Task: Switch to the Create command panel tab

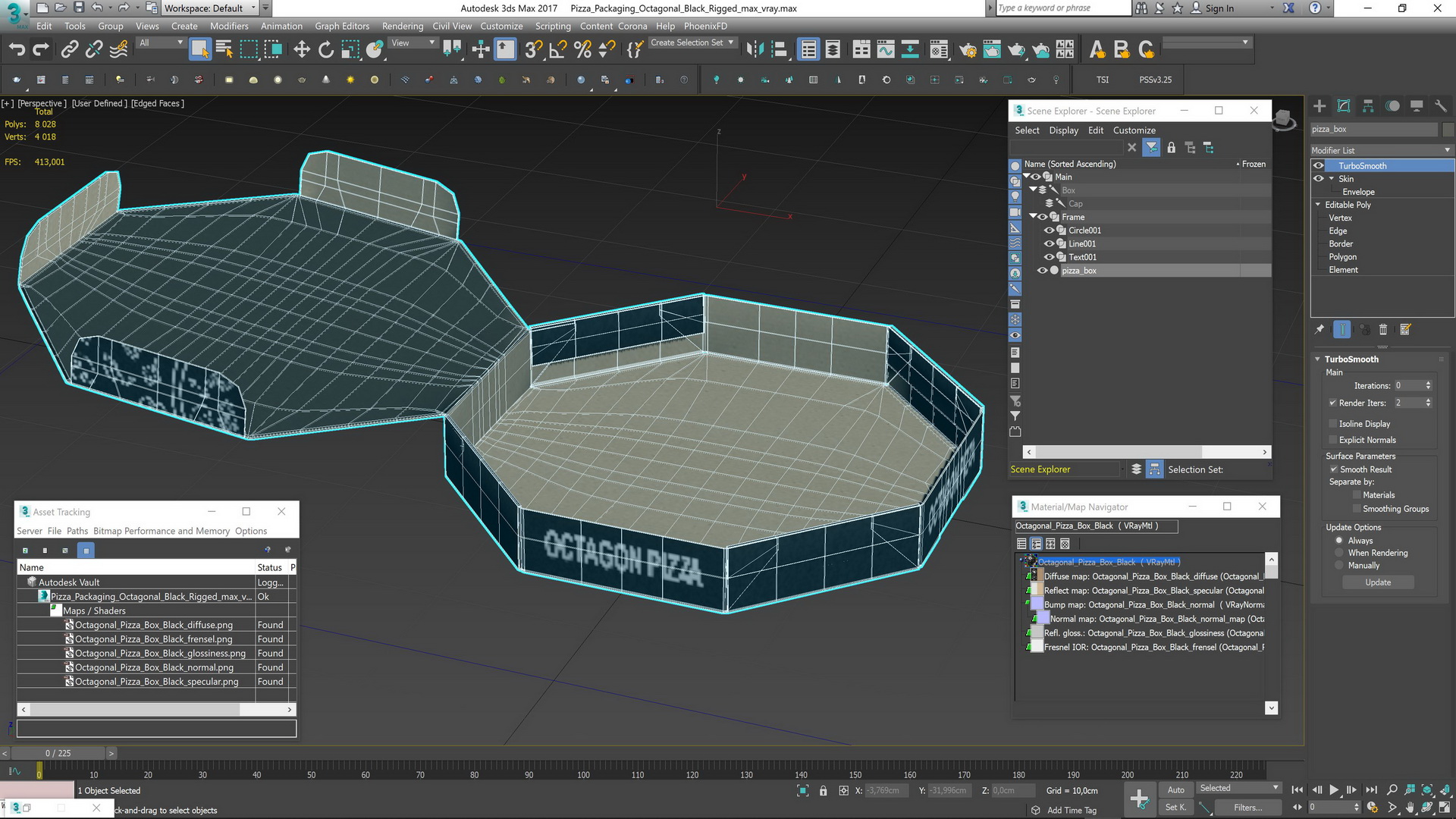Action: pos(1319,106)
